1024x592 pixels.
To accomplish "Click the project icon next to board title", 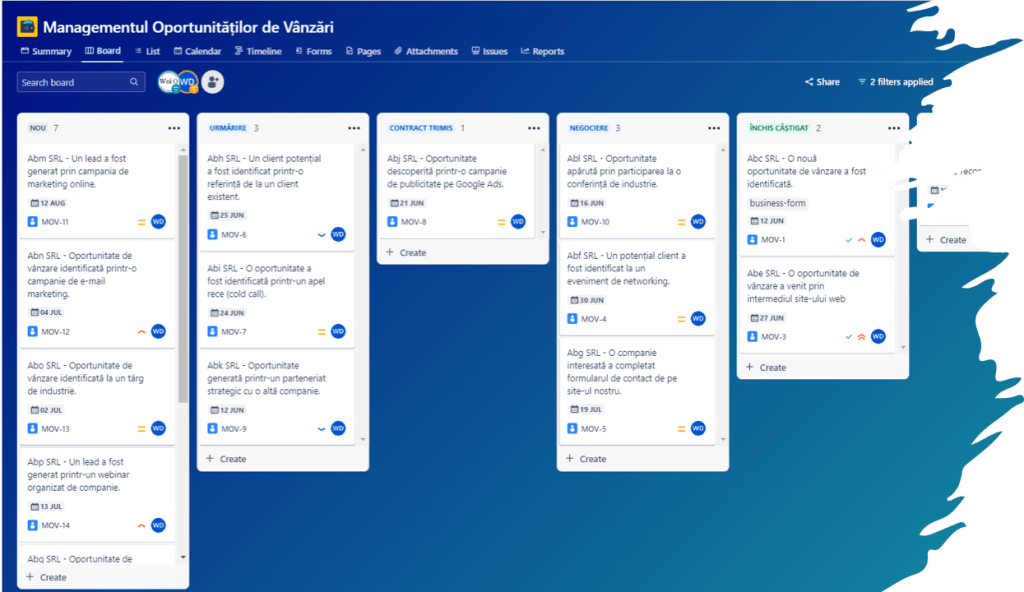I will (27, 26).
